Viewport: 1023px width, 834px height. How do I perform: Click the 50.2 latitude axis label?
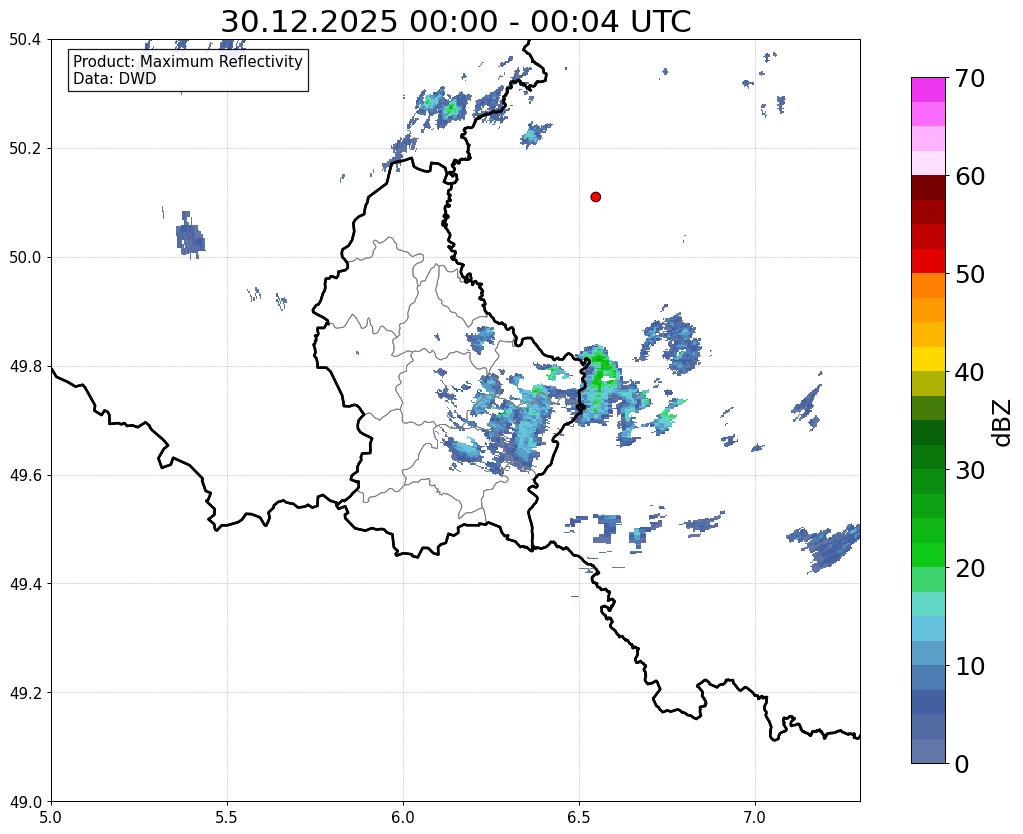pos(25,148)
